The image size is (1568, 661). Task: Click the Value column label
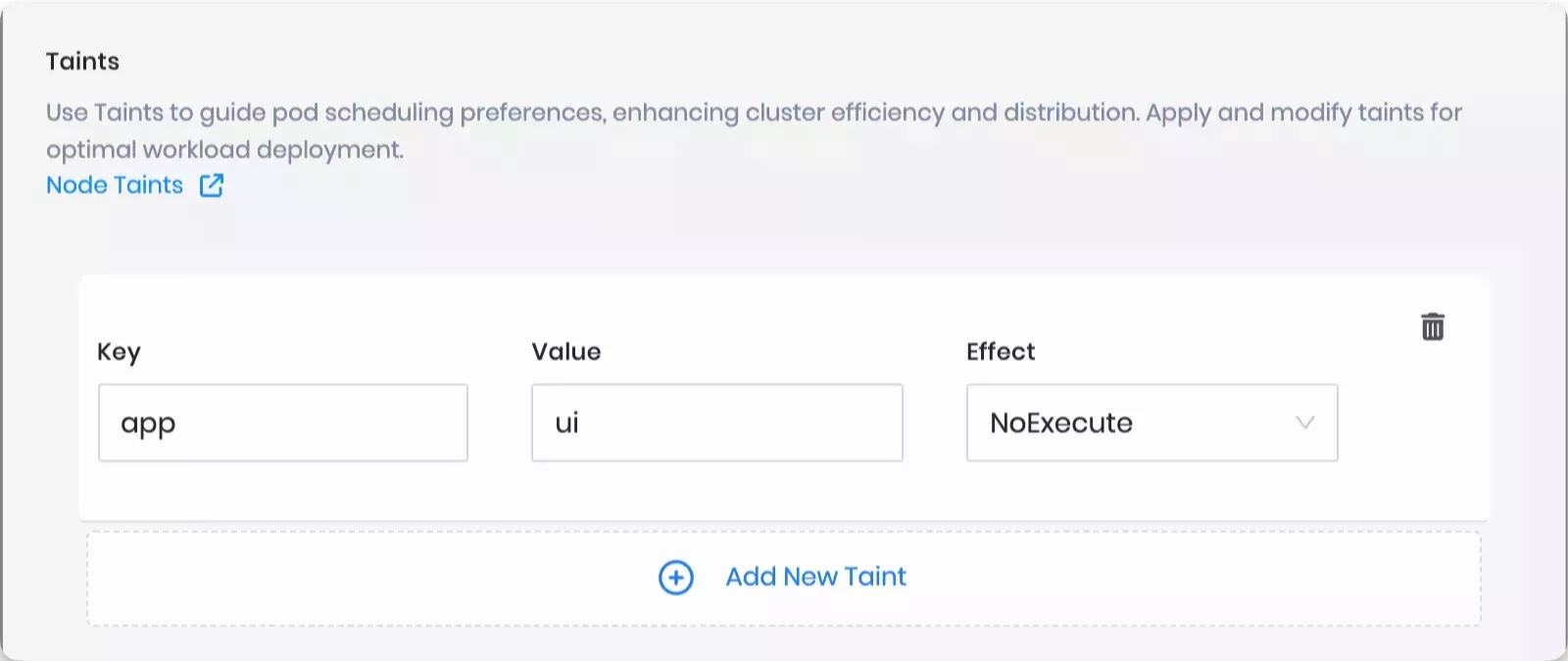pos(565,352)
